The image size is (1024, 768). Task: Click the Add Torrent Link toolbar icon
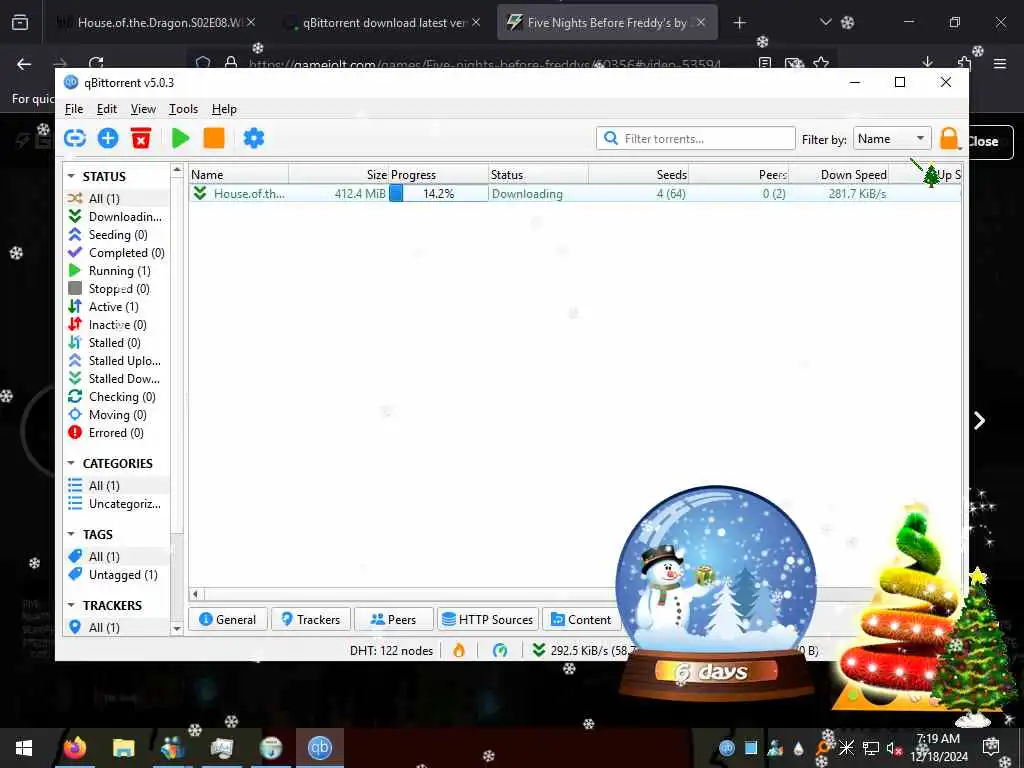[75, 138]
